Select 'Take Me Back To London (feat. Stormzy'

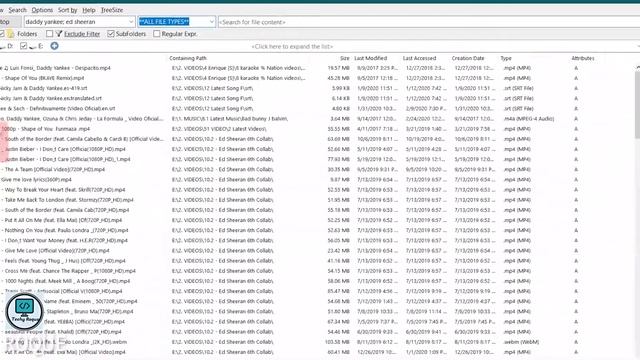(x=69, y=200)
